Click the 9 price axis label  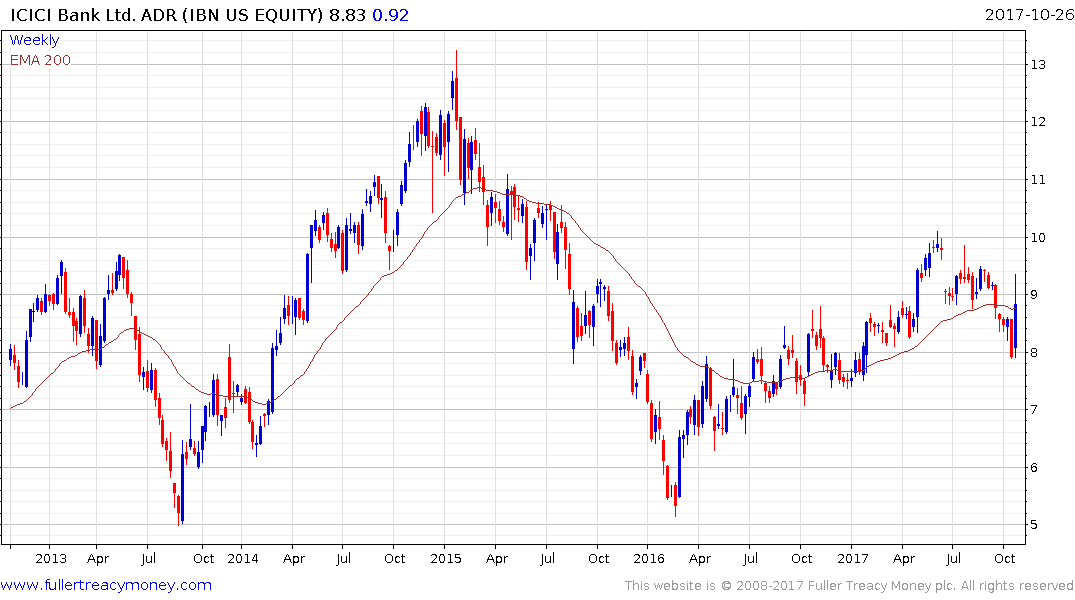tap(1034, 295)
